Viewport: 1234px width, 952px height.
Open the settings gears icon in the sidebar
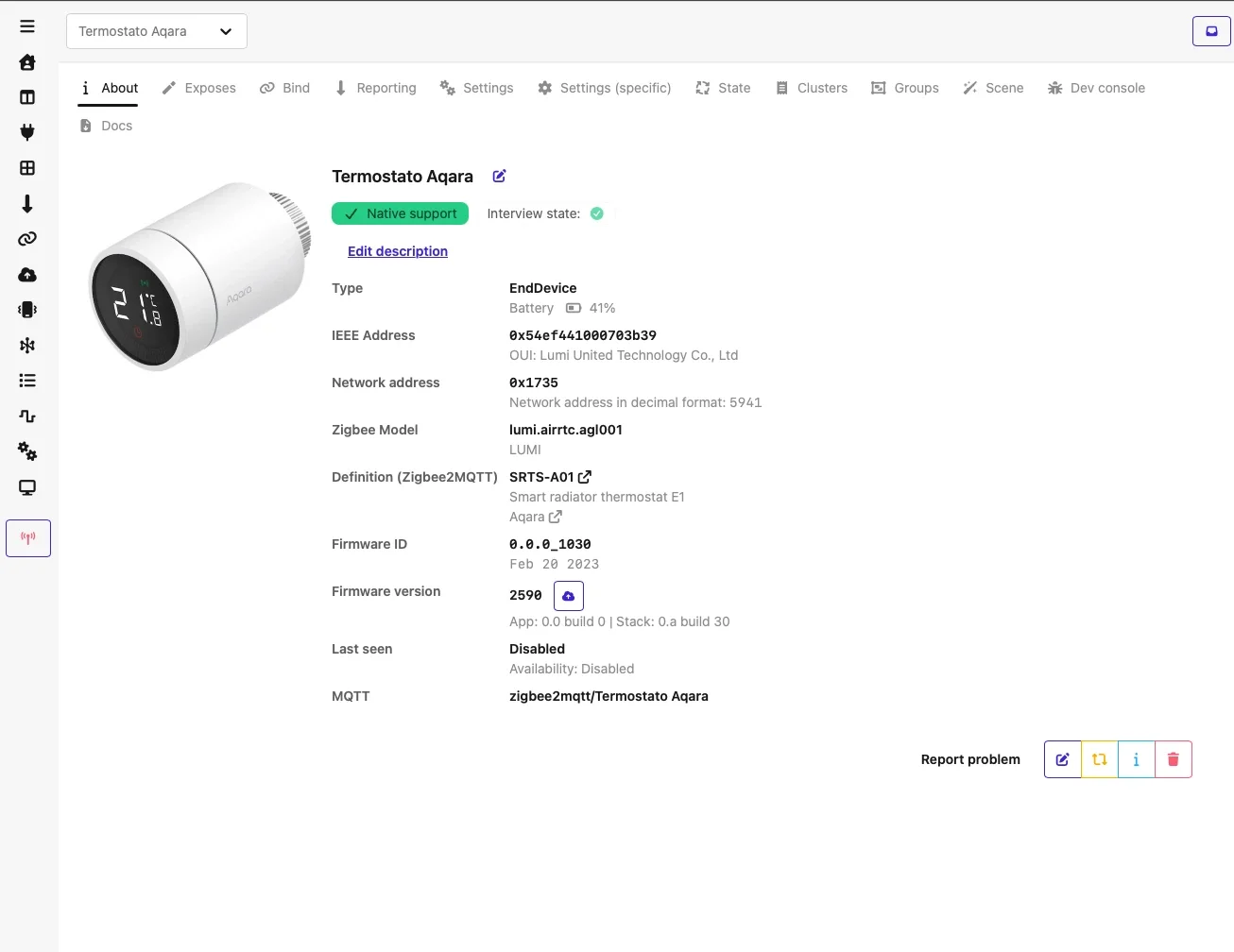27,451
